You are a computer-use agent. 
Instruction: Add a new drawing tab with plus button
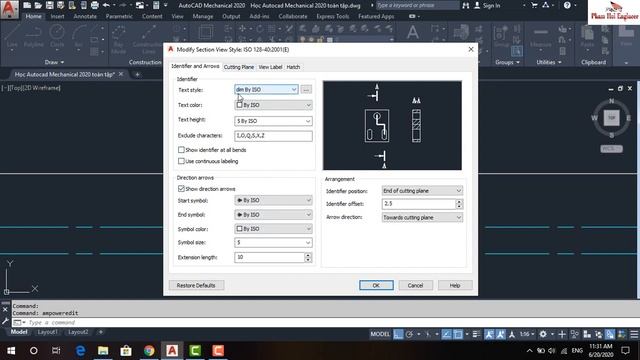pos(137,74)
